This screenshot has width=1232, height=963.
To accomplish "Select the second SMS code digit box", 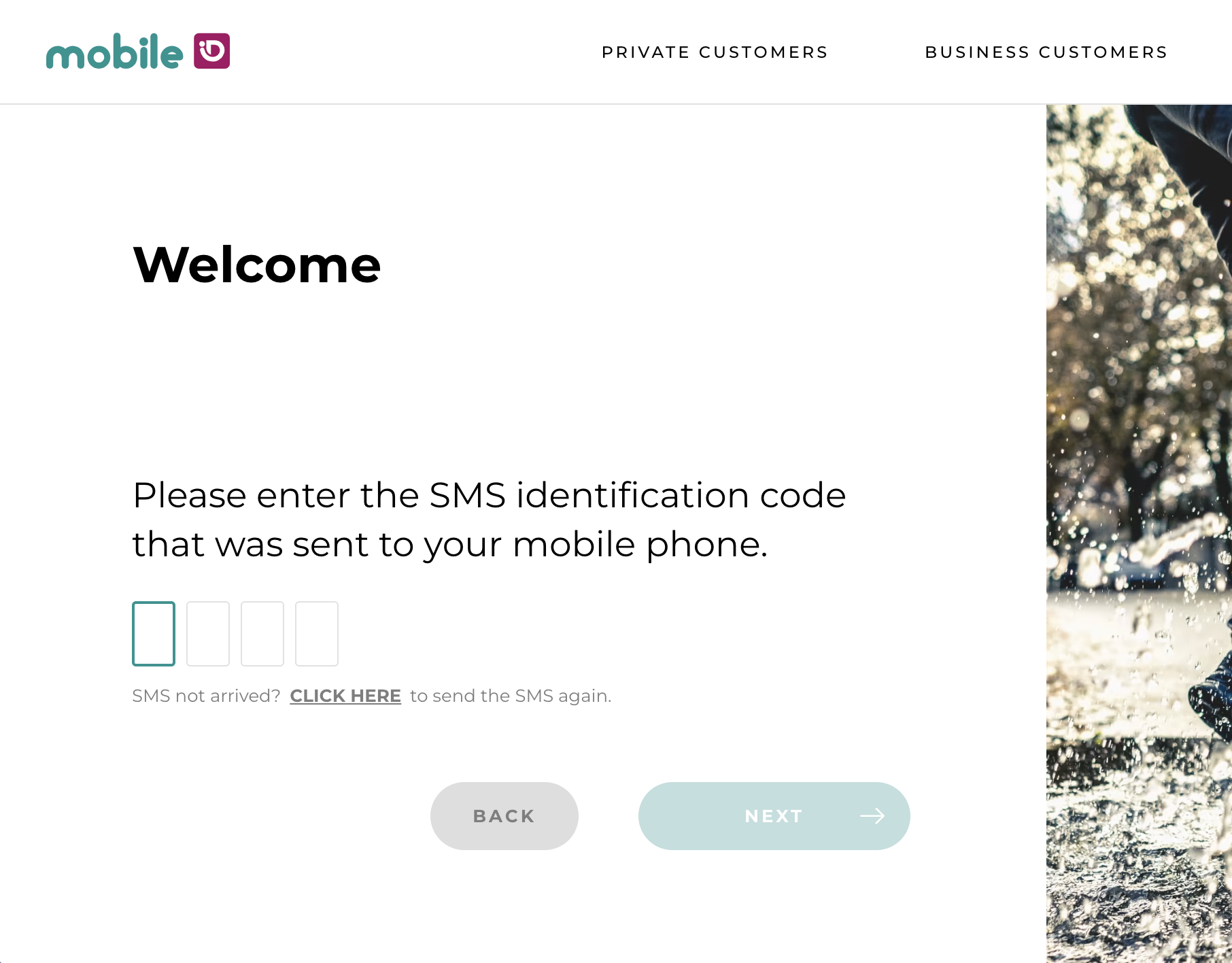I will pyautogui.click(x=208, y=633).
